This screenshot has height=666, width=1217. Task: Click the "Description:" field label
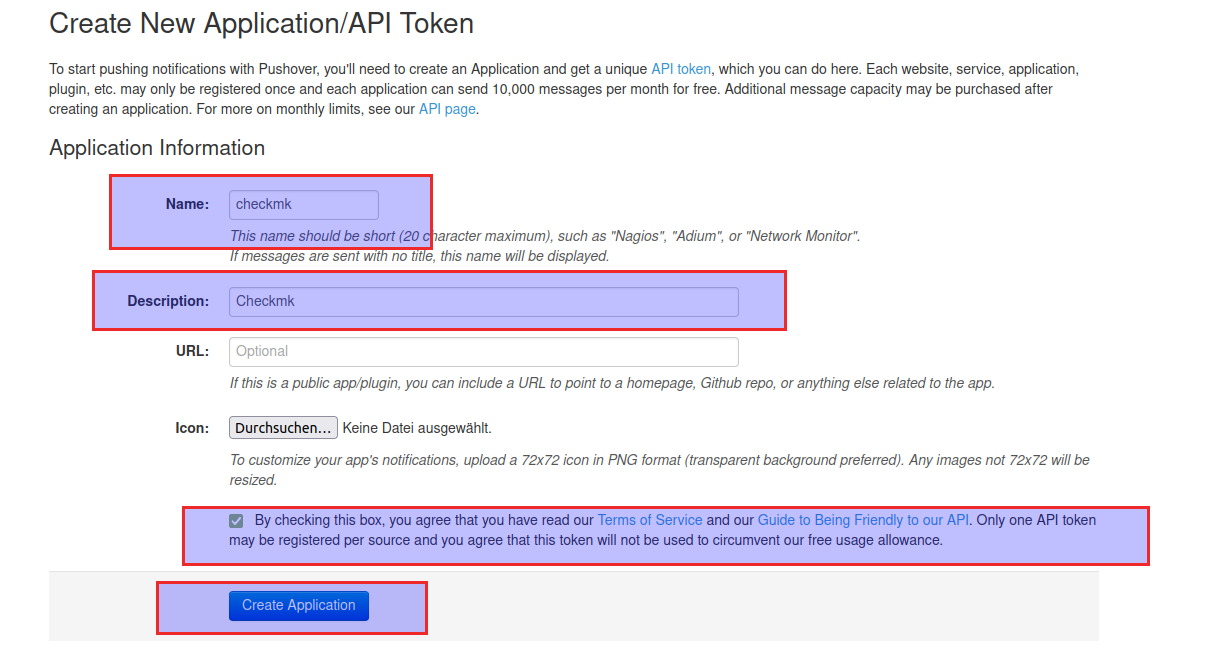pyautogui.click(x=168, y=301)
